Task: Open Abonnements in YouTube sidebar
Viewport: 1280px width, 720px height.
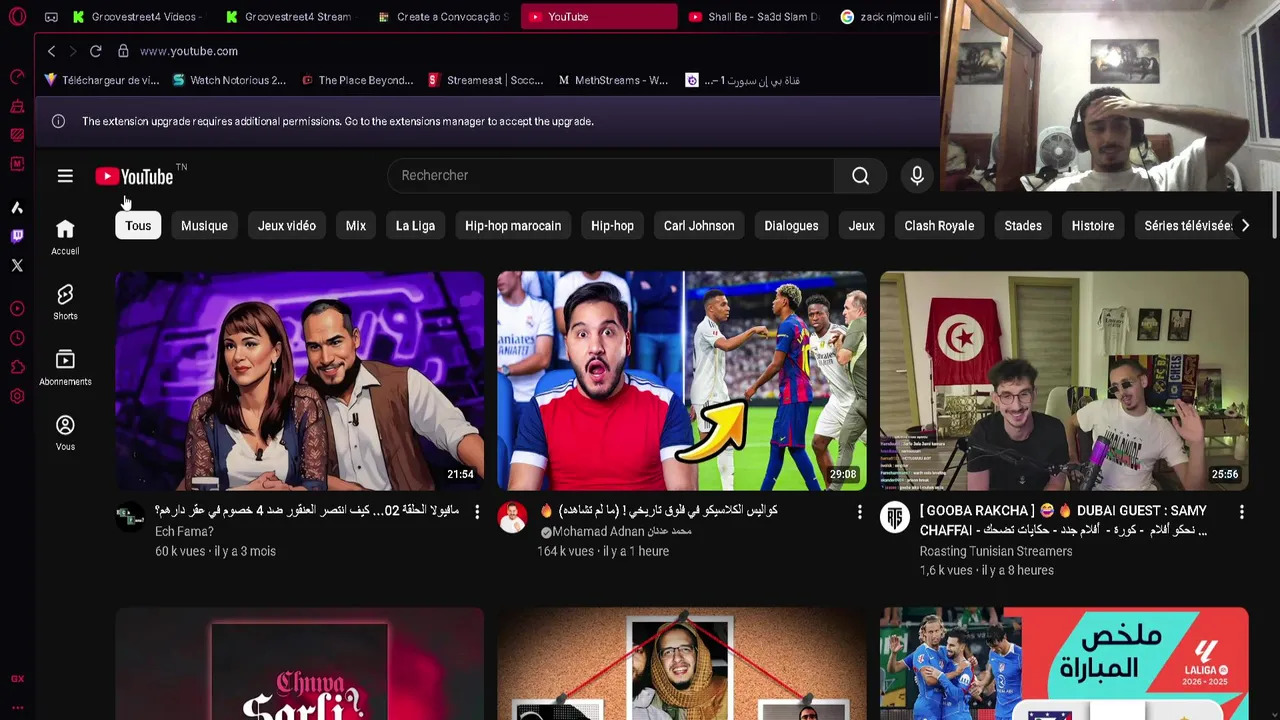Action: (65, 367)
